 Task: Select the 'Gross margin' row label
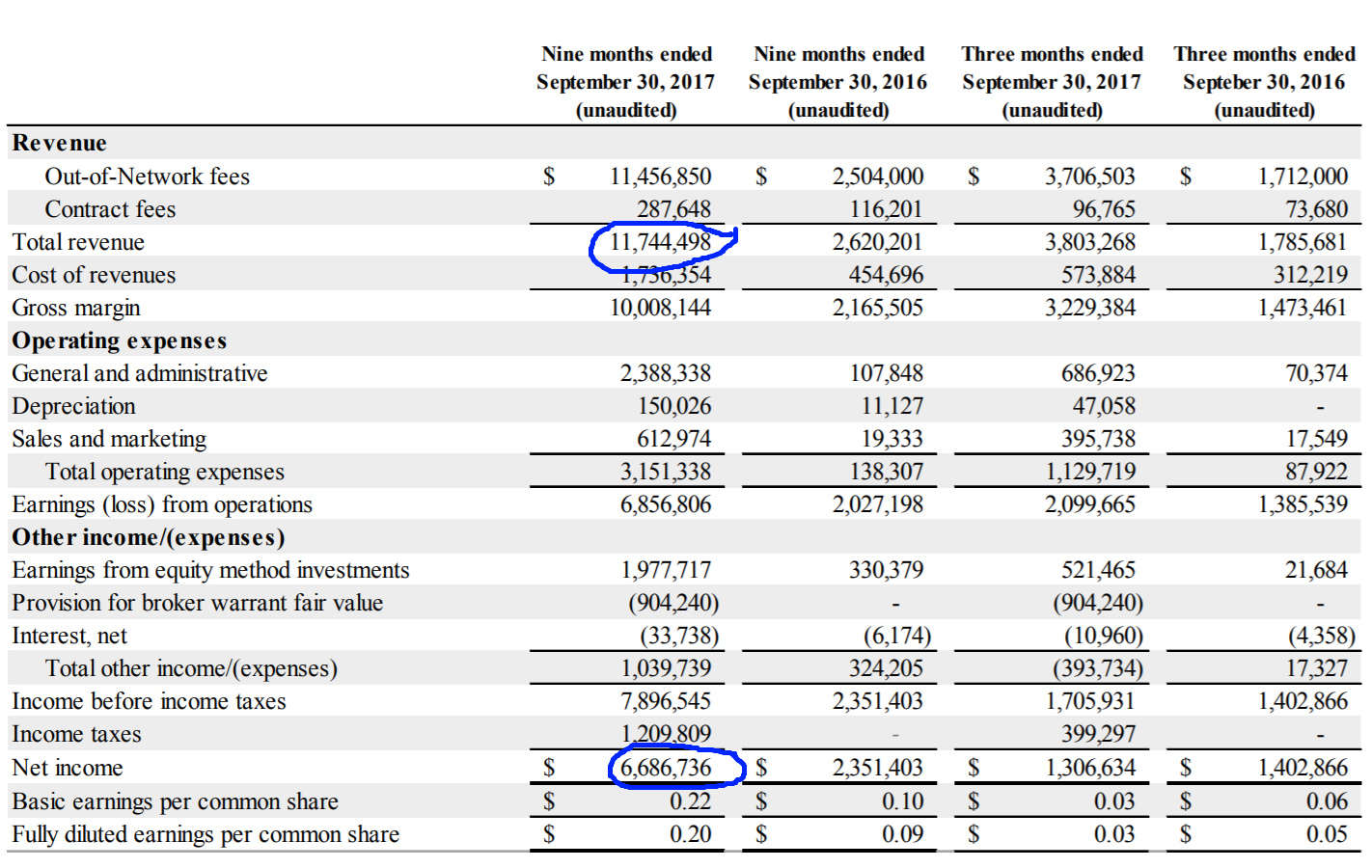pyautogui.click(x=76, y=308)
